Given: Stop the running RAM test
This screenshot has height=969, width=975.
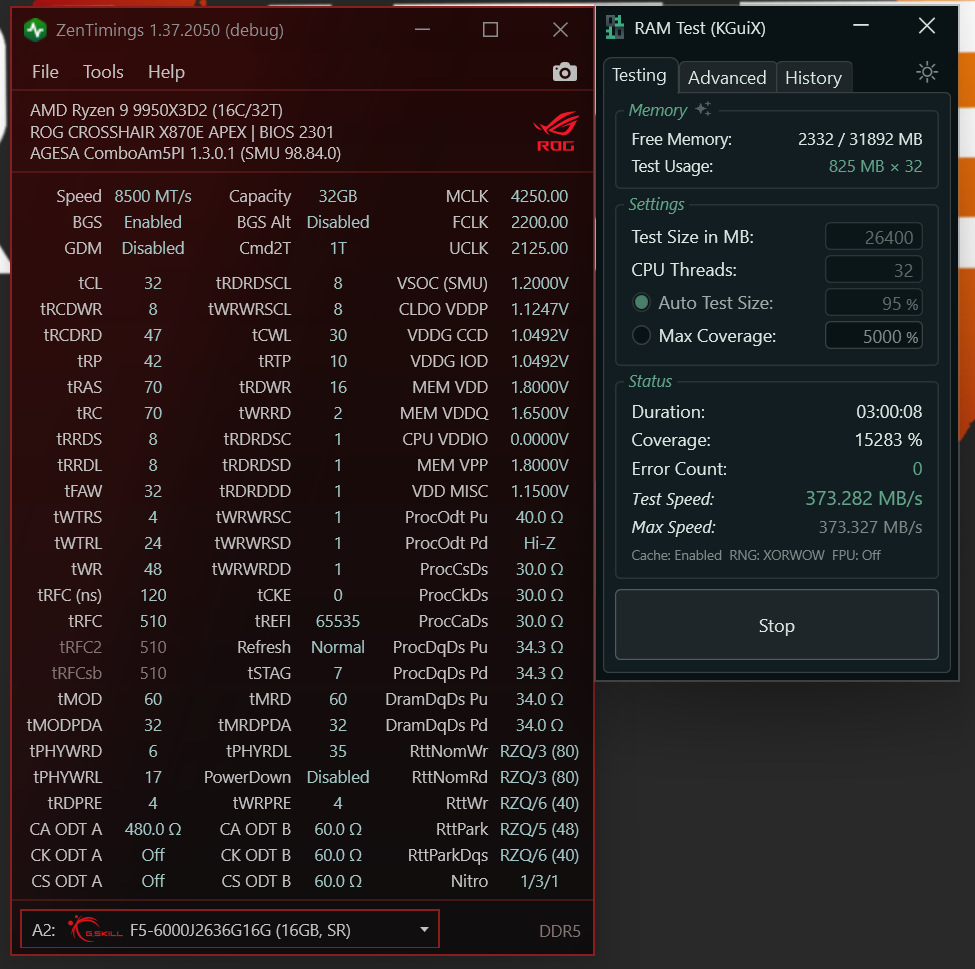Looking at the screenshot, I should 776,624.
